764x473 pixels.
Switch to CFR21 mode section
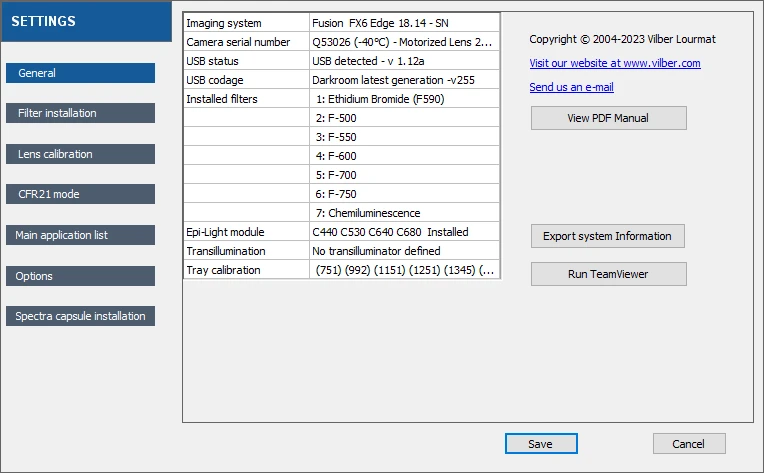[80, 194]
